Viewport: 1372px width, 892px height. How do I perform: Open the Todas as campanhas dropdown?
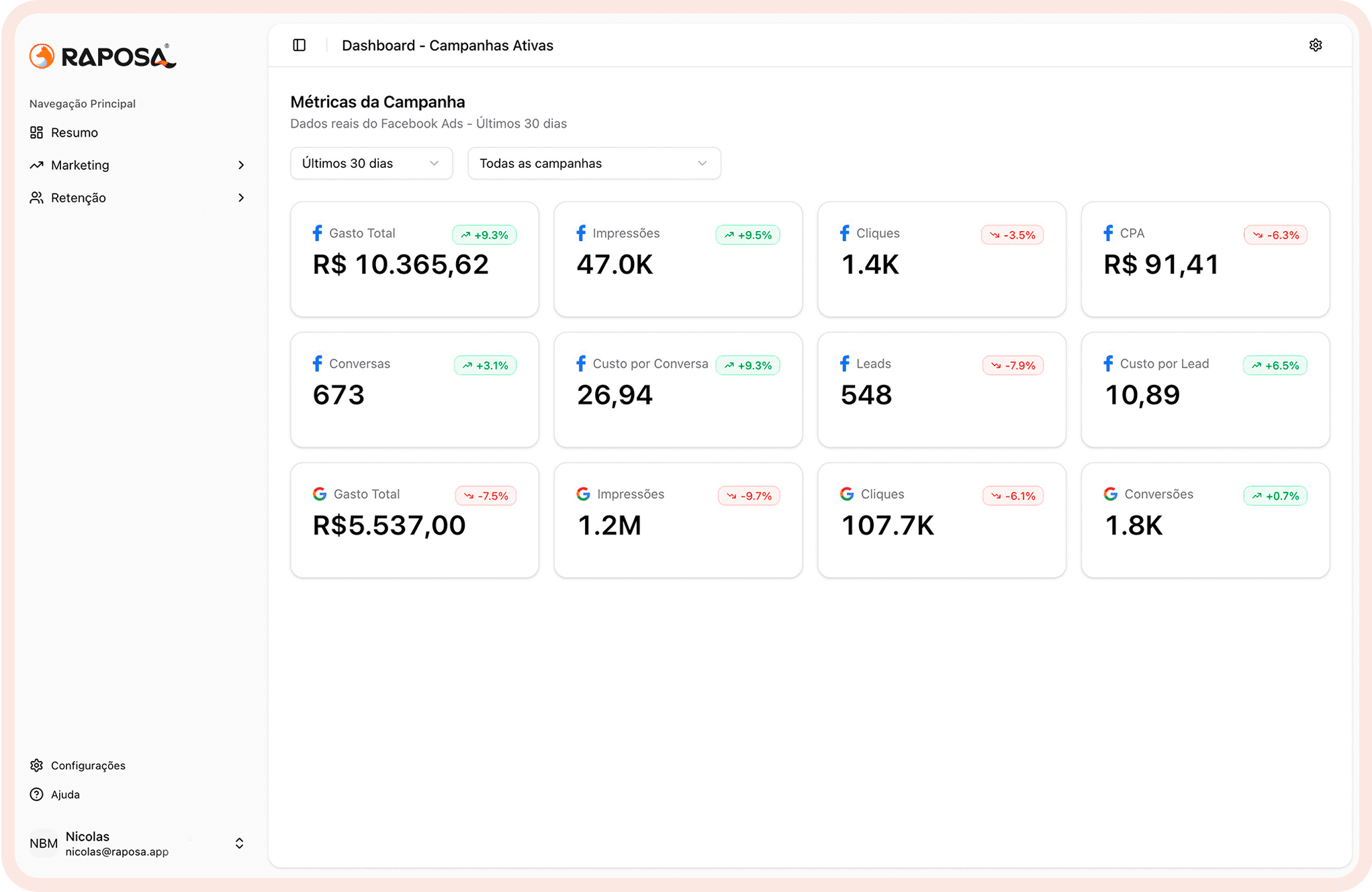594,163
